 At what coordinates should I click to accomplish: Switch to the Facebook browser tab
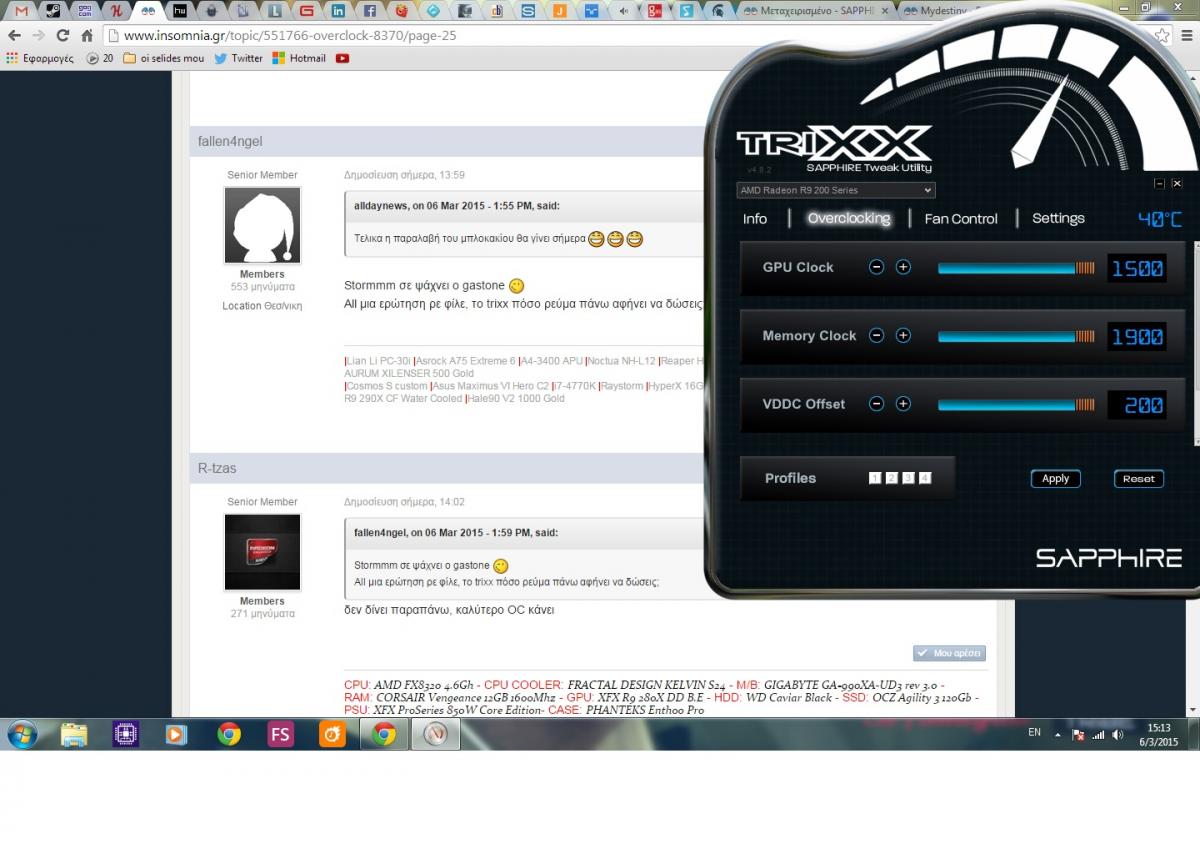tap(370, 11)
